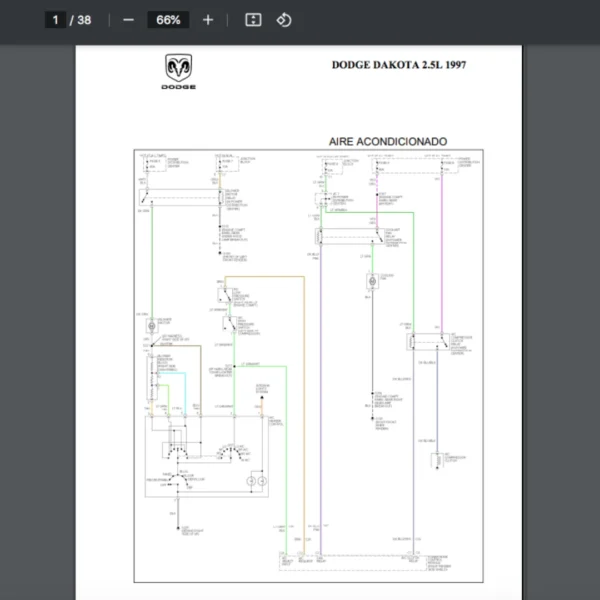Click the zoom out minus icon

pyautogui.click(x=128, y=20)
